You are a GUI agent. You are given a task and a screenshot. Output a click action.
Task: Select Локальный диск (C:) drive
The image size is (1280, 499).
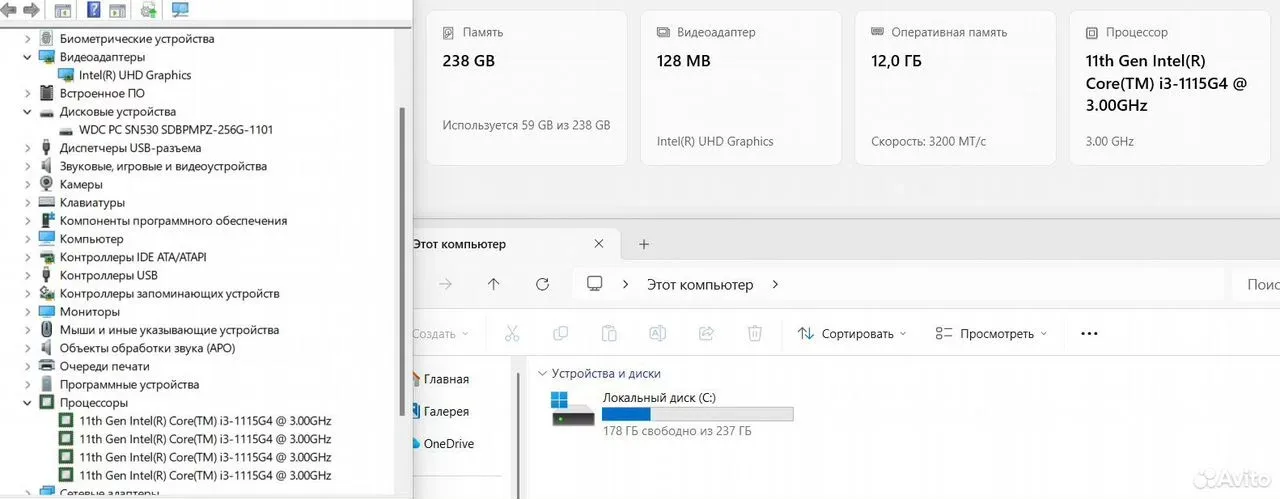672,414
